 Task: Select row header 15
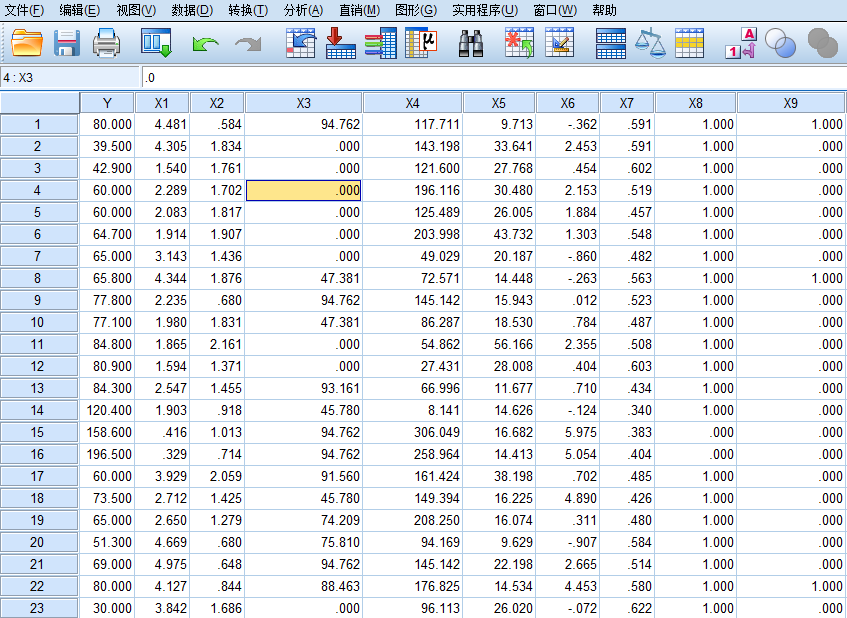[39, 432]
